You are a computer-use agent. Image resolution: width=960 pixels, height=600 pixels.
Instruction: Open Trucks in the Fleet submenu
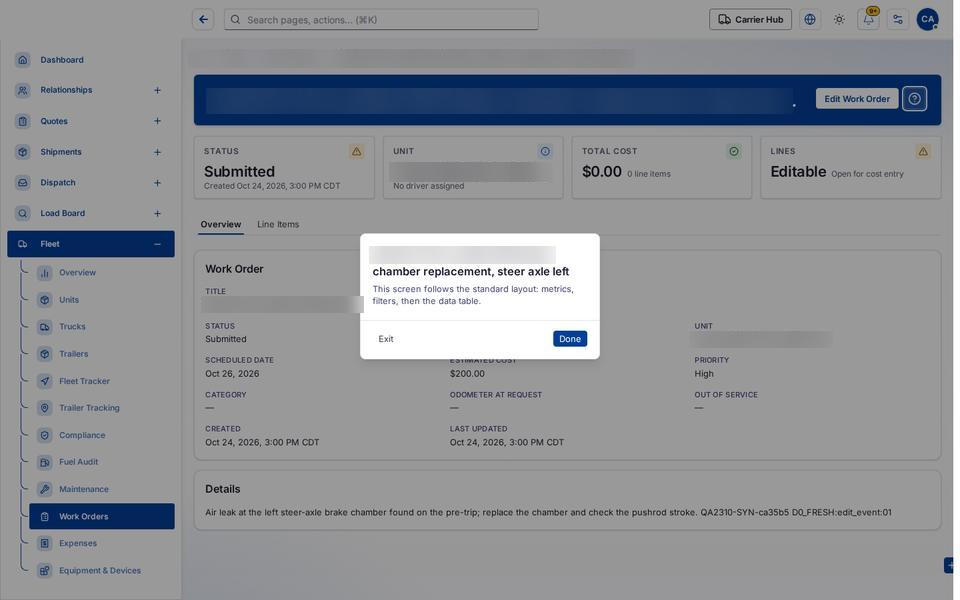click(102, 326)
